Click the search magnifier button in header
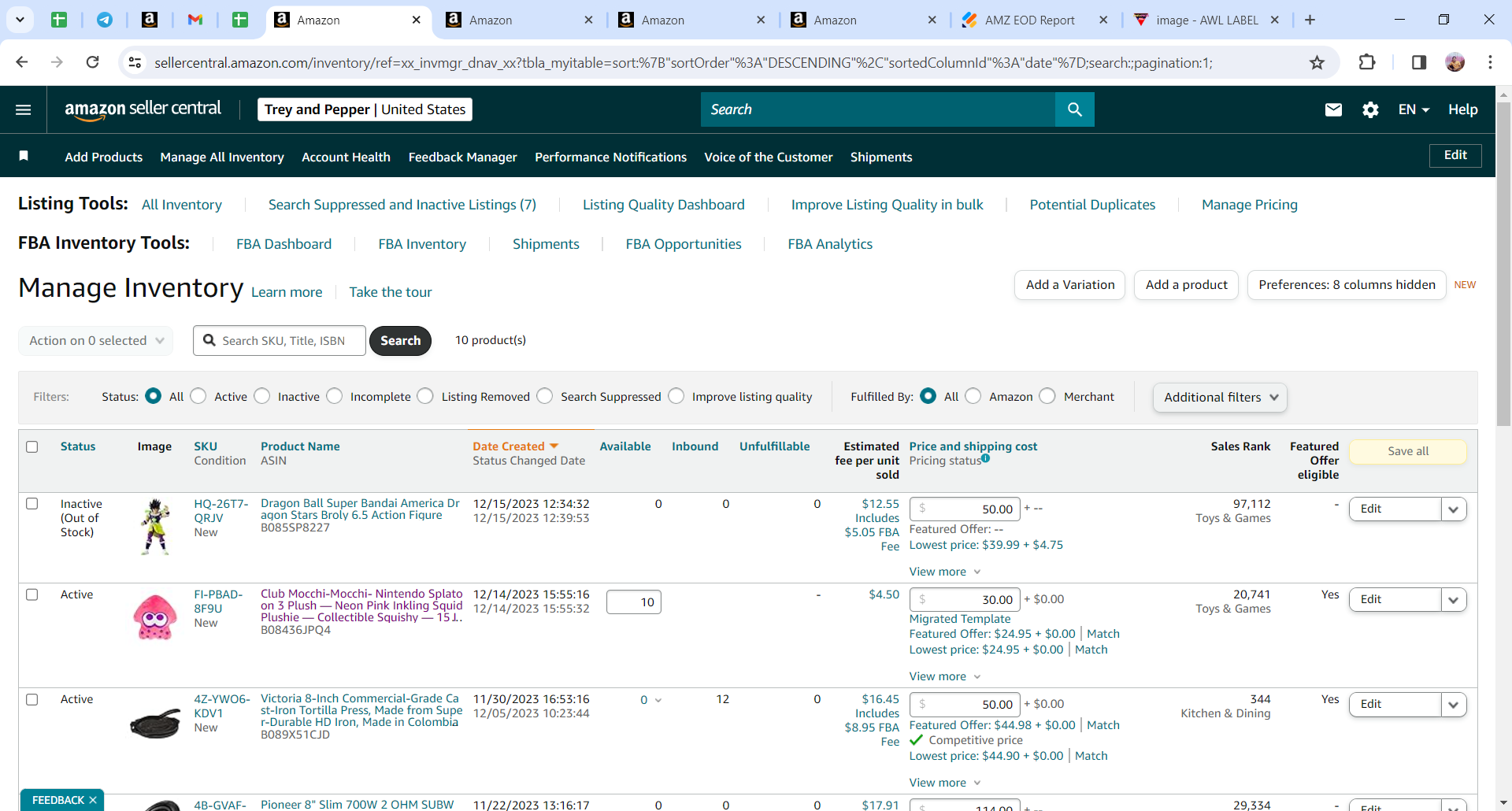The height and width of the screenshot is (811, 1512). click(x=1074, y=109)
